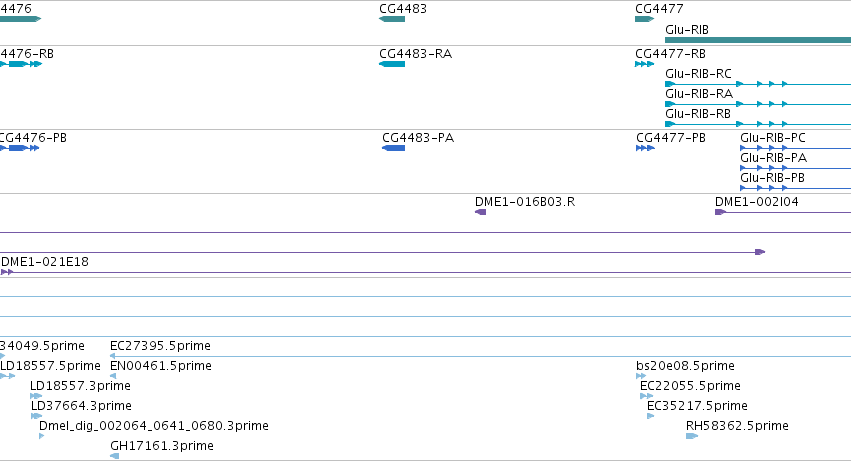Select the thick teal Glu-RIB gene bar
851x461 pixels.
758,40
